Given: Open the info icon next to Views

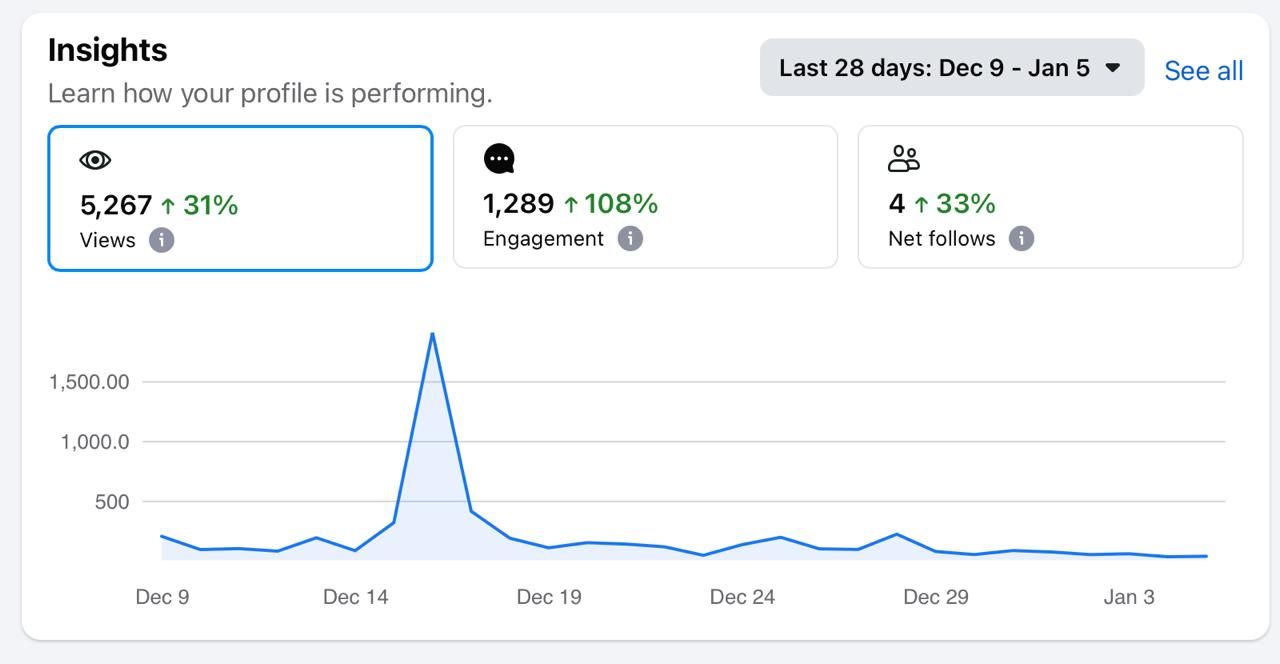Looking at the screenshot, I should pos(161,240).
